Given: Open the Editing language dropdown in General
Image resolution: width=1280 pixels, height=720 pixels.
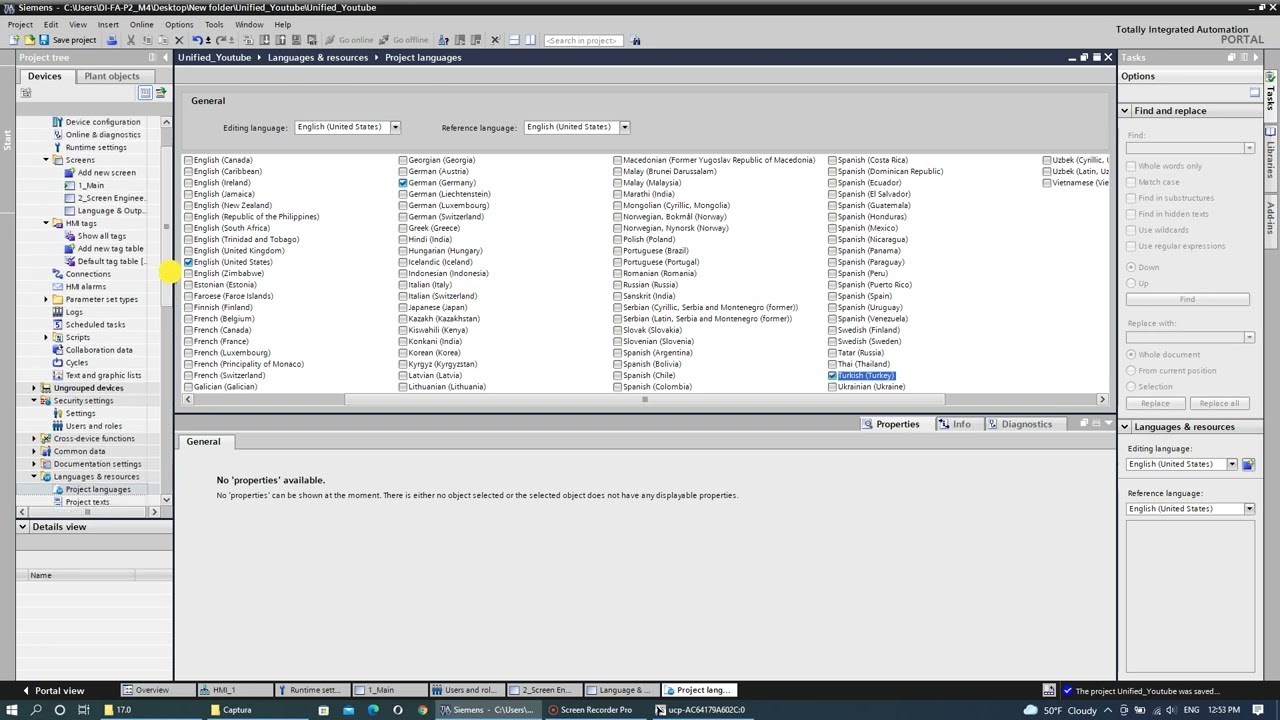Looking at the screenshot, I should tap(395, 127).
